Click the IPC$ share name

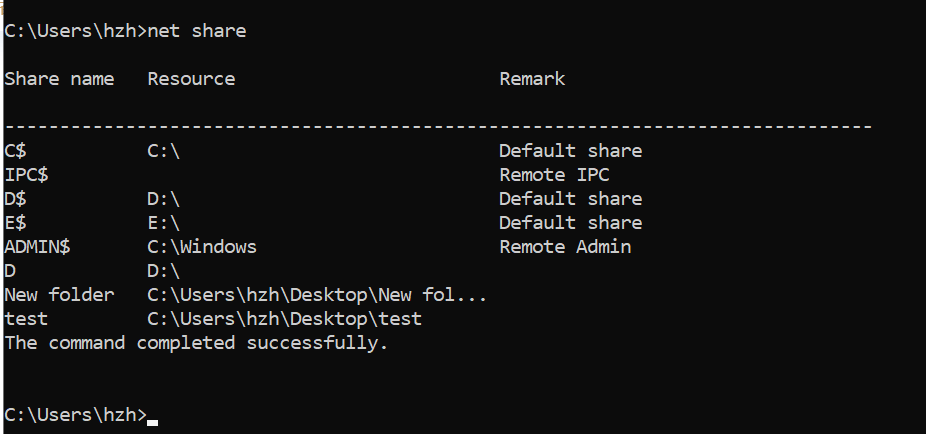(x=26, y=175)
